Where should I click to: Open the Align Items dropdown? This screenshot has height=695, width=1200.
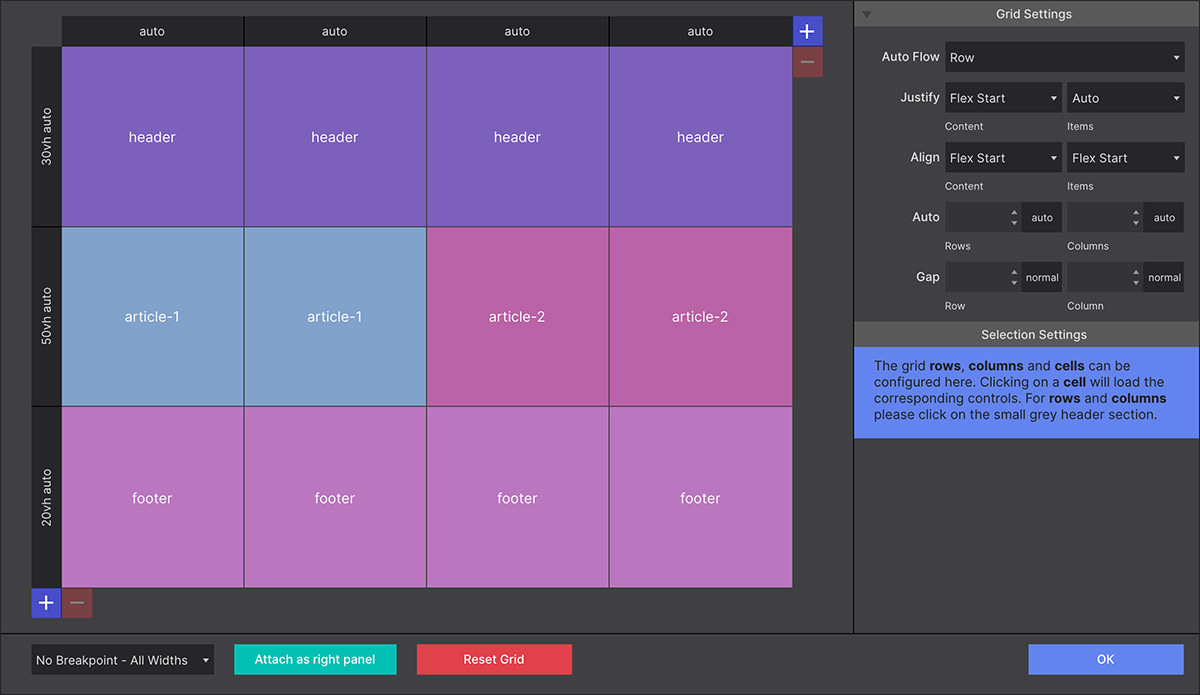[1126, 158]
